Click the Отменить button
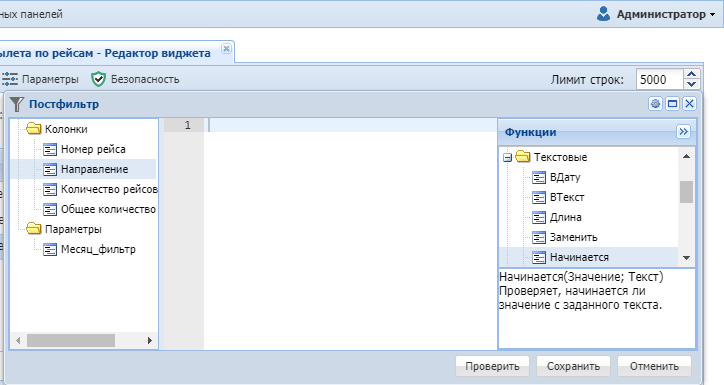Image resolution: width=724 pixels, height=385 pixels. click(654, 366)
